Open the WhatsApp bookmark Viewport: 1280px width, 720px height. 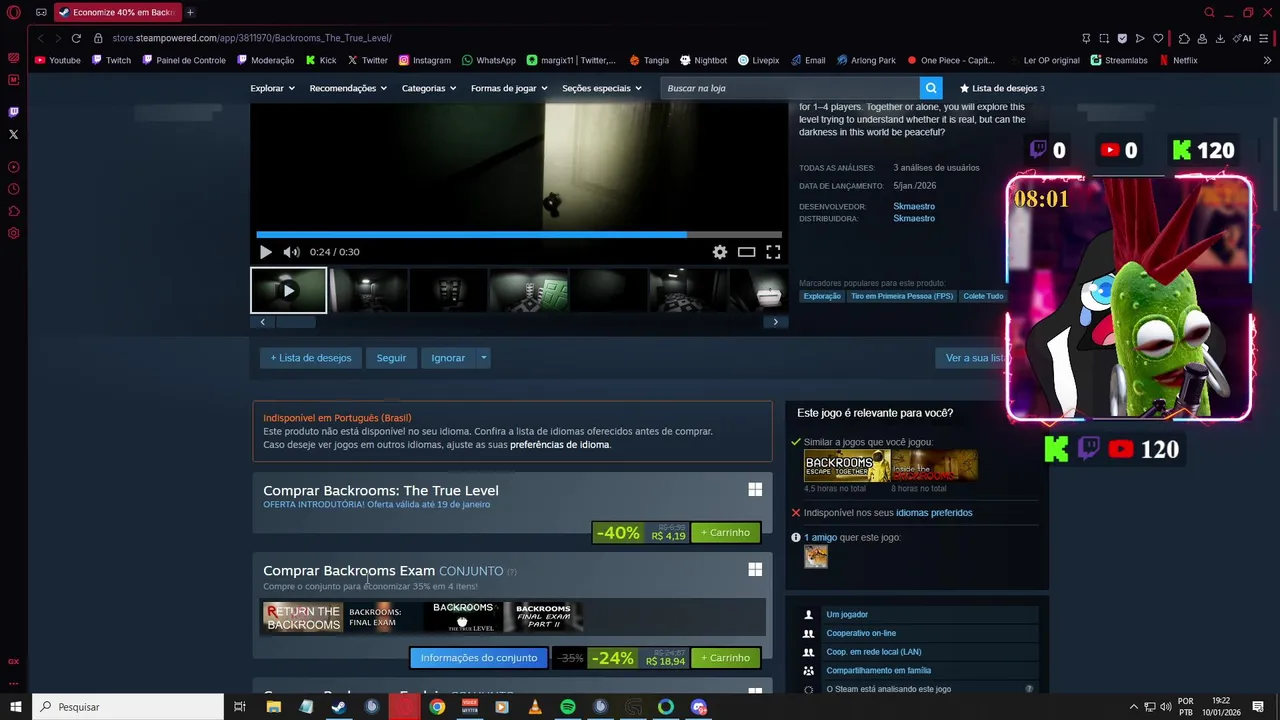pos(489,60)
